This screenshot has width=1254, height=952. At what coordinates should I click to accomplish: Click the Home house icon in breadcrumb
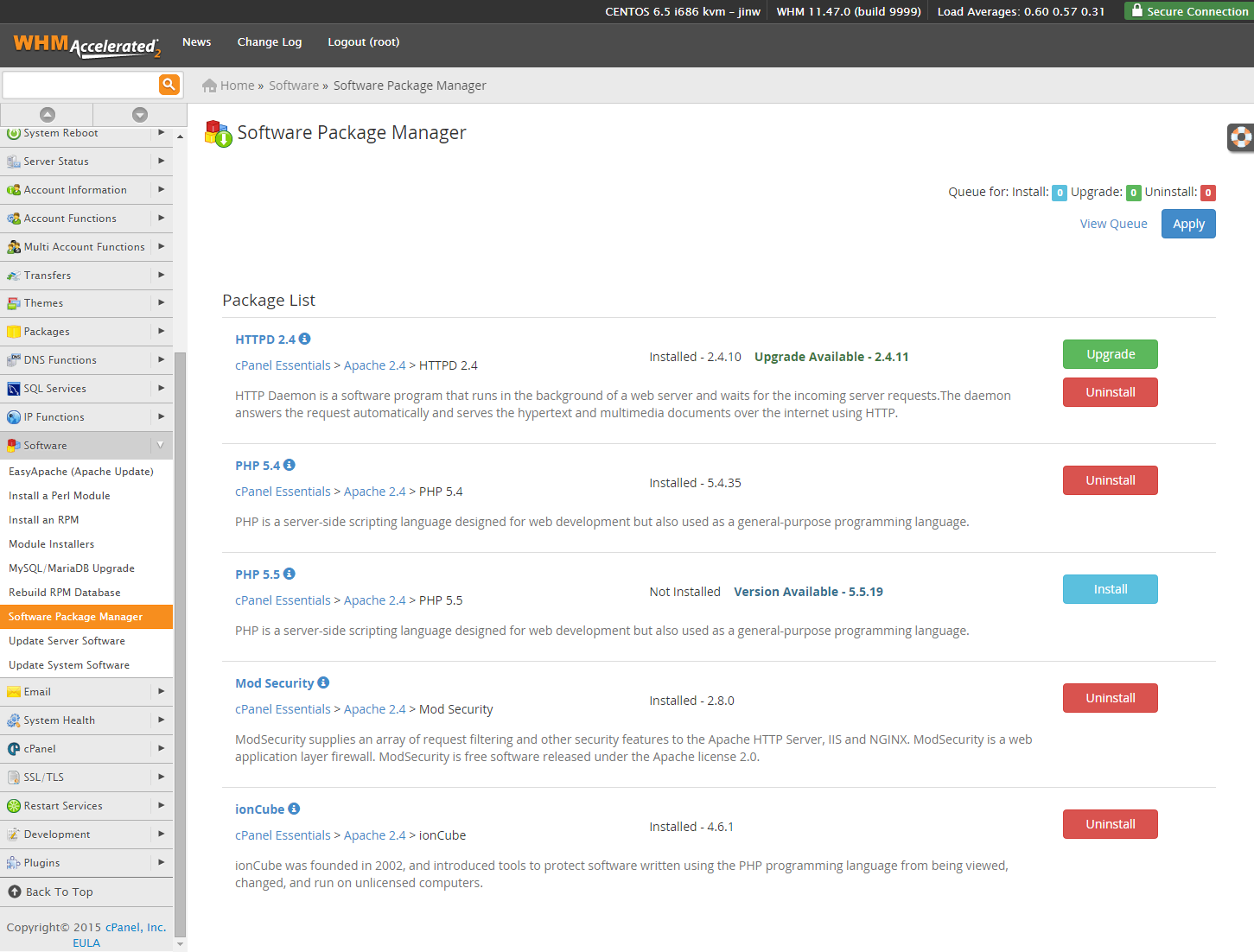coord(209,86)
